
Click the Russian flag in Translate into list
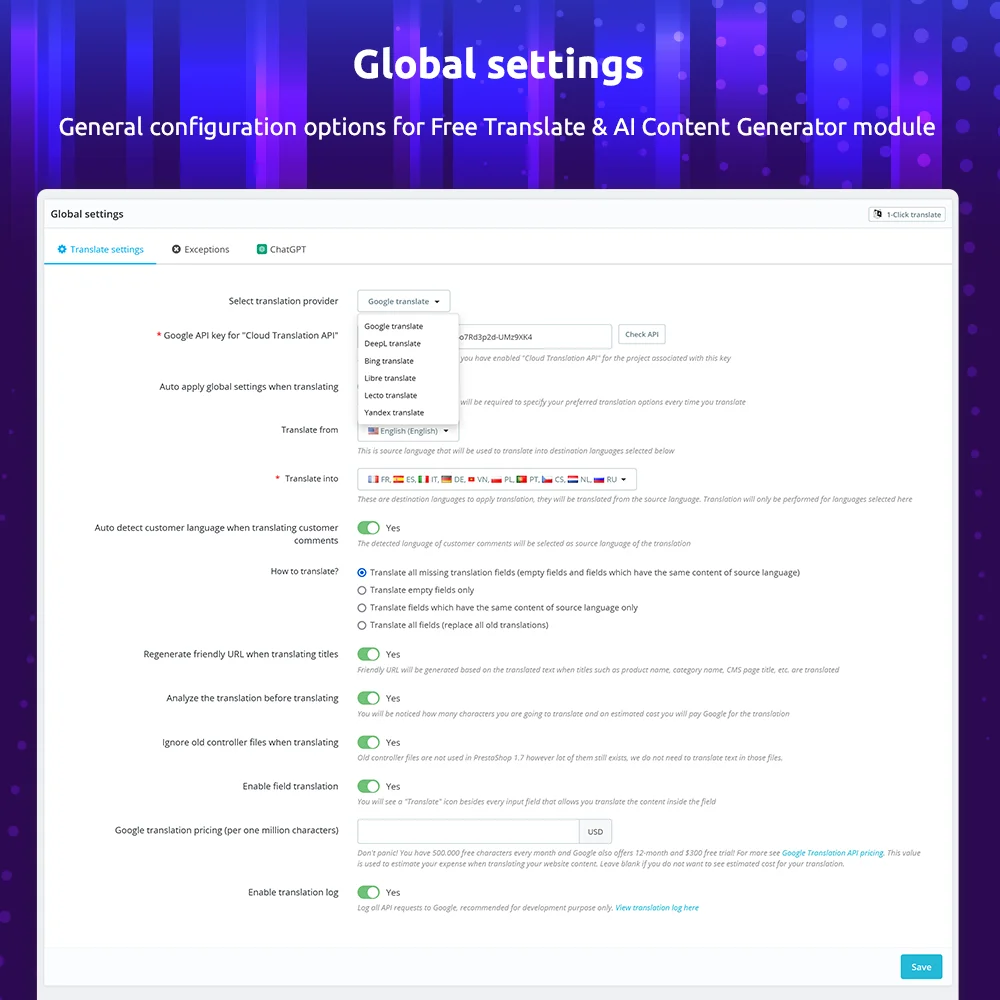click(598, 479)
